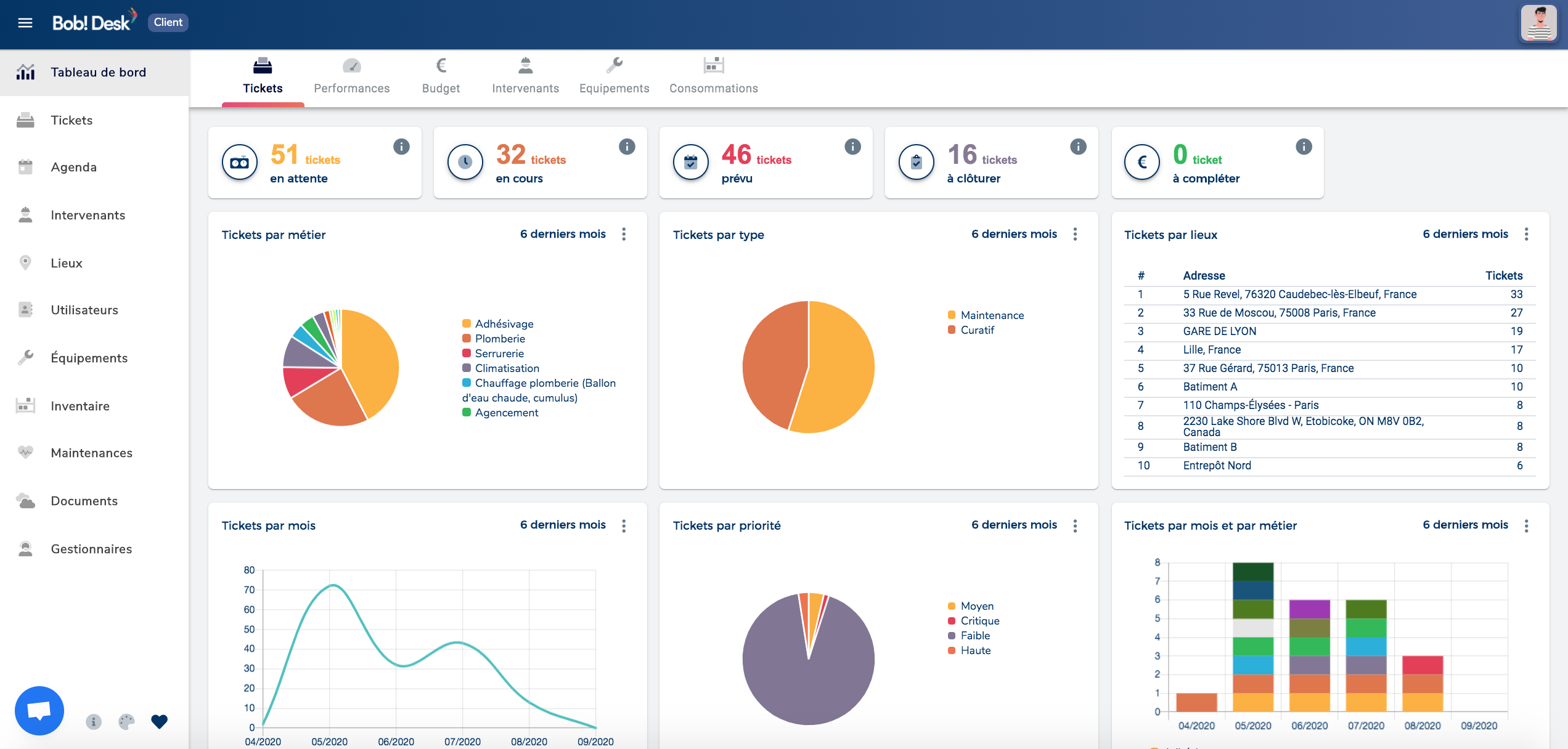1568x749 pixels.
Task: Click info icon on en attente card
Action: pyautogui.click(x=401, y=147)
